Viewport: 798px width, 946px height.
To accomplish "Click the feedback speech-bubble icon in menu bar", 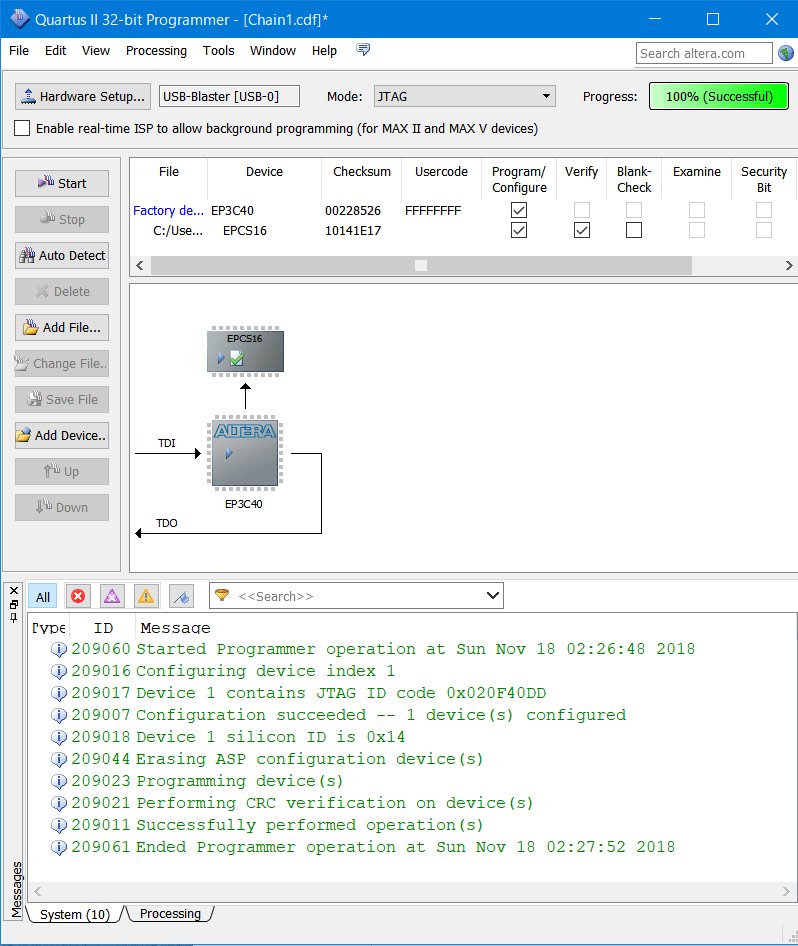I will (x=363, y=49).
